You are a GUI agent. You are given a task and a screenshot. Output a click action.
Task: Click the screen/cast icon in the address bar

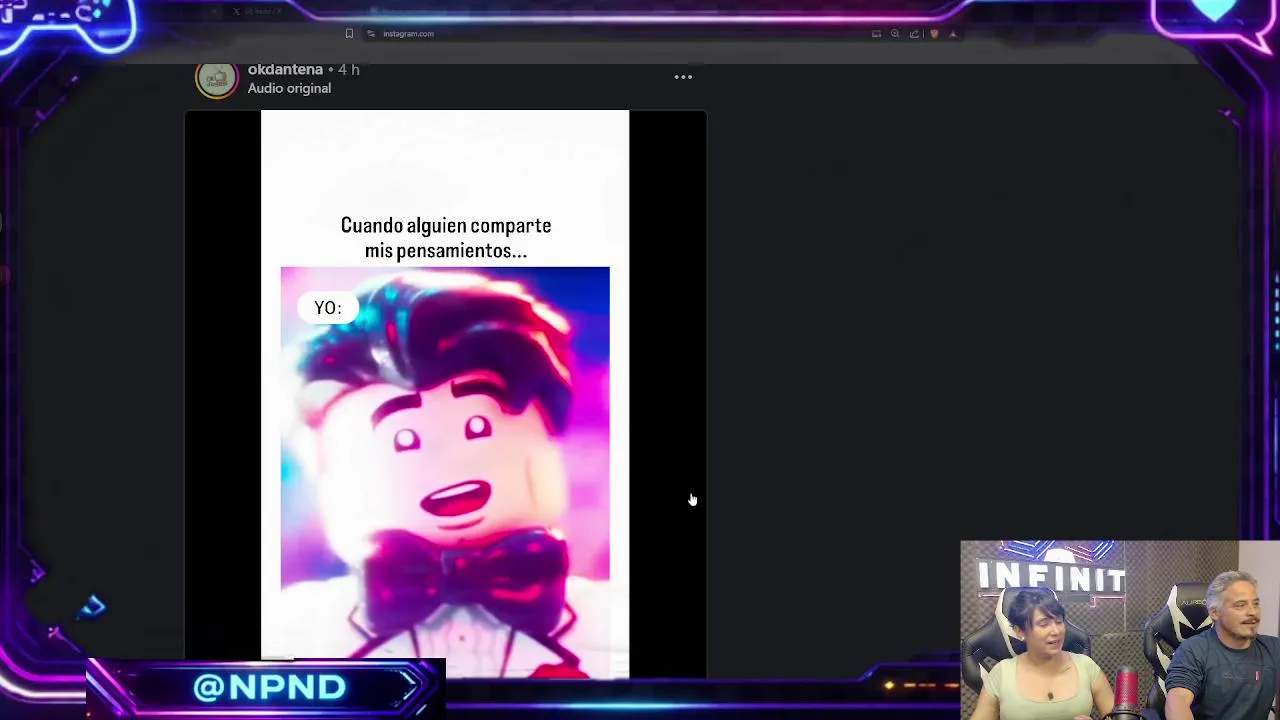[x=876, y=34]
